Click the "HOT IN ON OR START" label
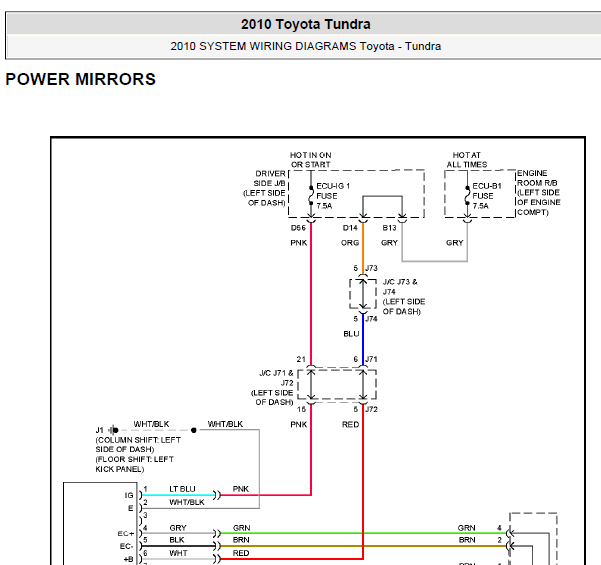Image resolution: width=601 pixels, height=565 pixels. tap(310, 160)
